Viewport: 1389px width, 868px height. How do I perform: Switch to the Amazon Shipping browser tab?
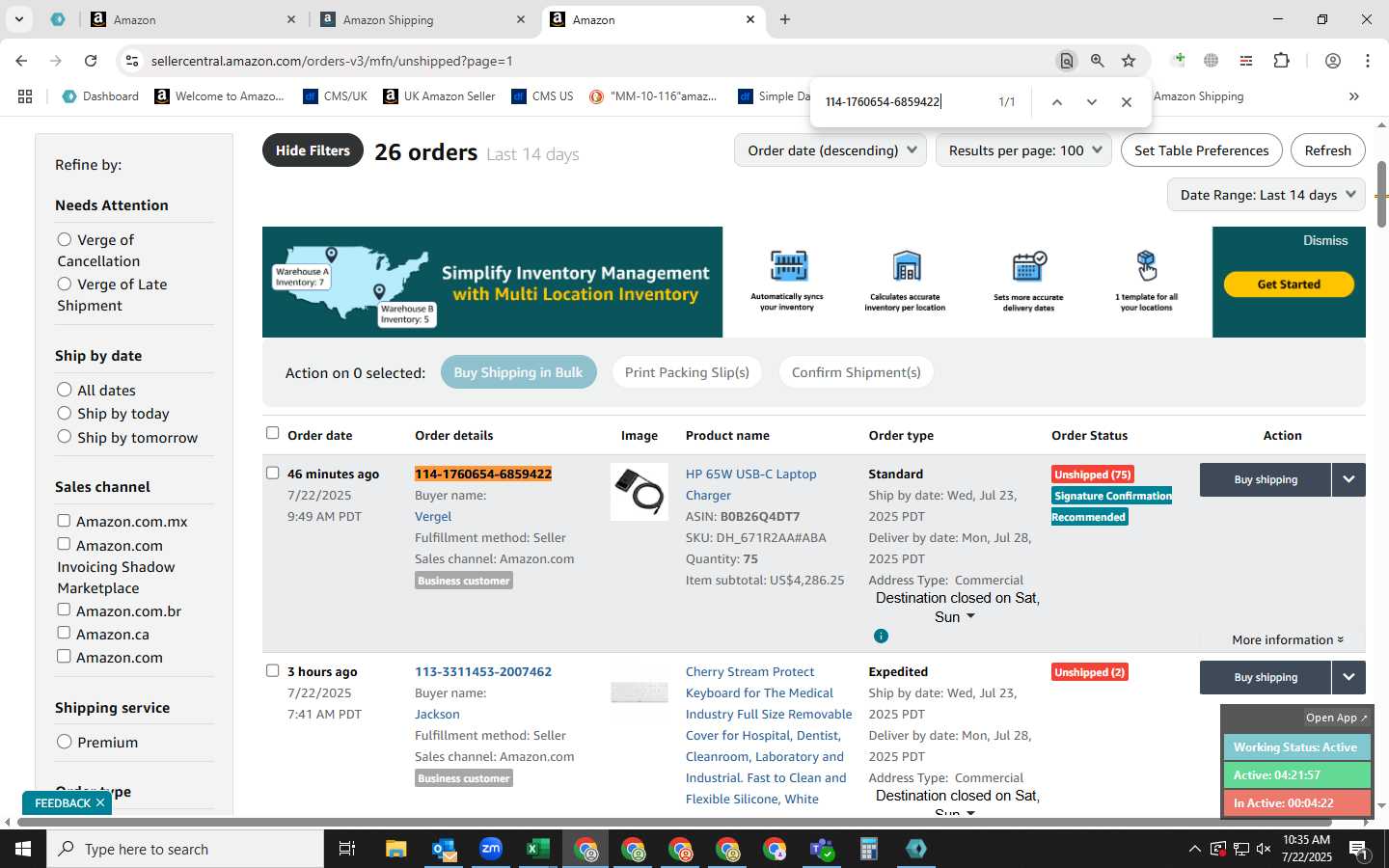click(422, 19)
